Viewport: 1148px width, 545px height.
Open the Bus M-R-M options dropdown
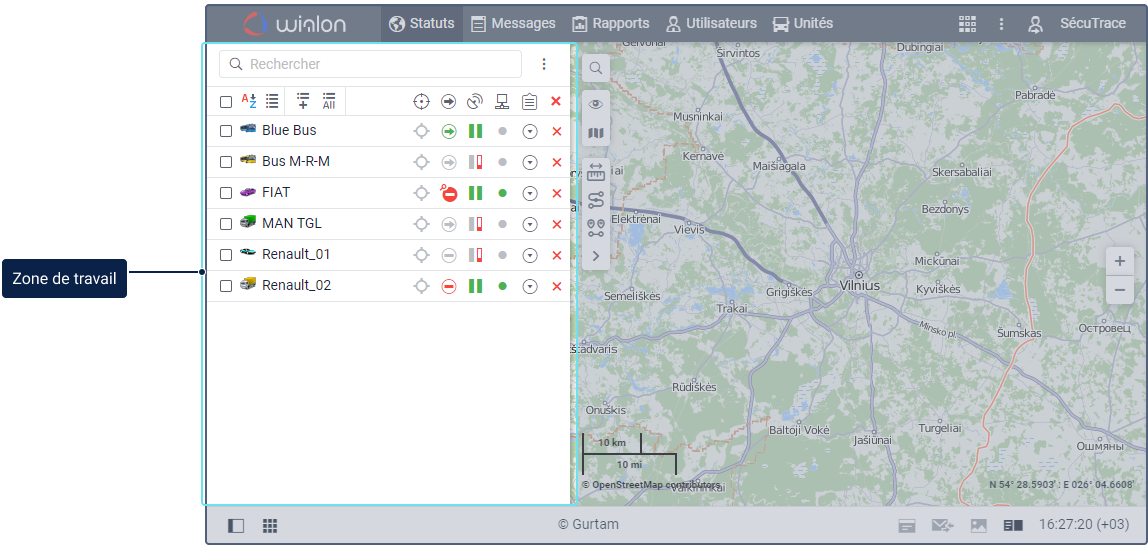(x=530, y=162)
